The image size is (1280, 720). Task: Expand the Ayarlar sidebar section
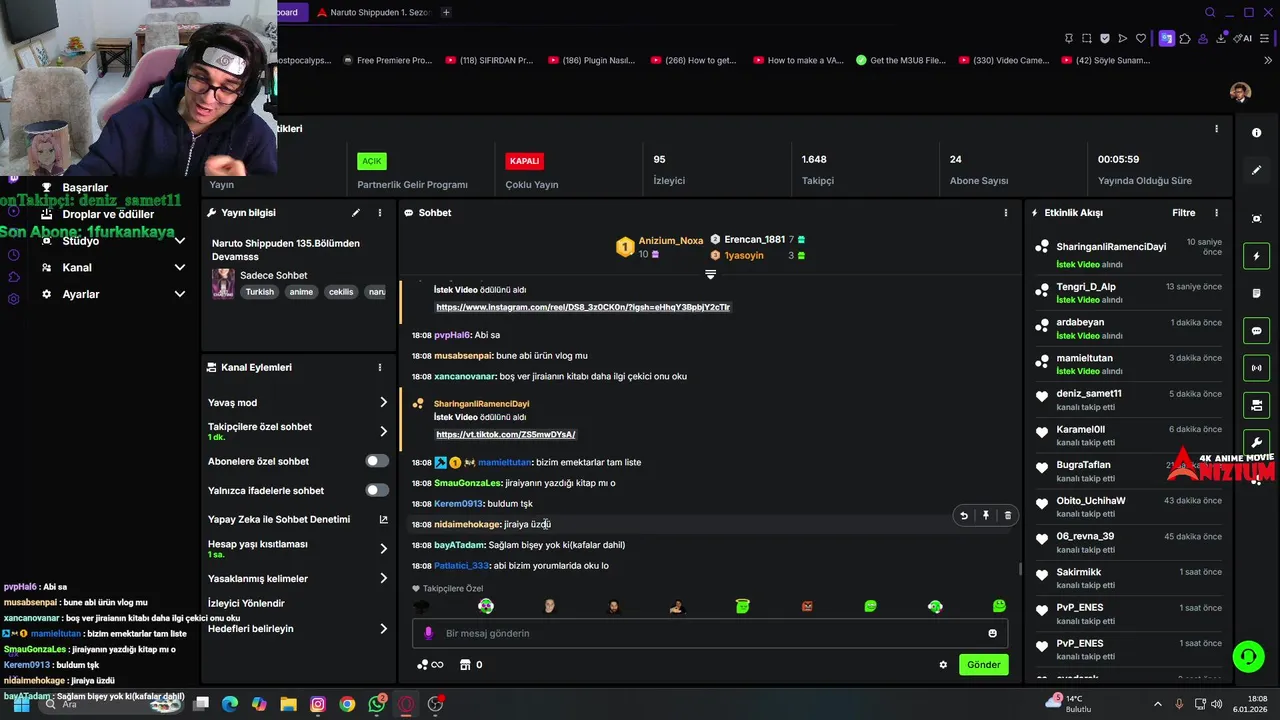180,294
